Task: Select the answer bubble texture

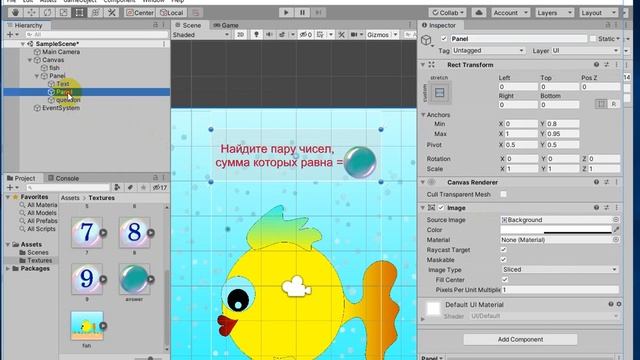Action: click(x=134, y=279)
